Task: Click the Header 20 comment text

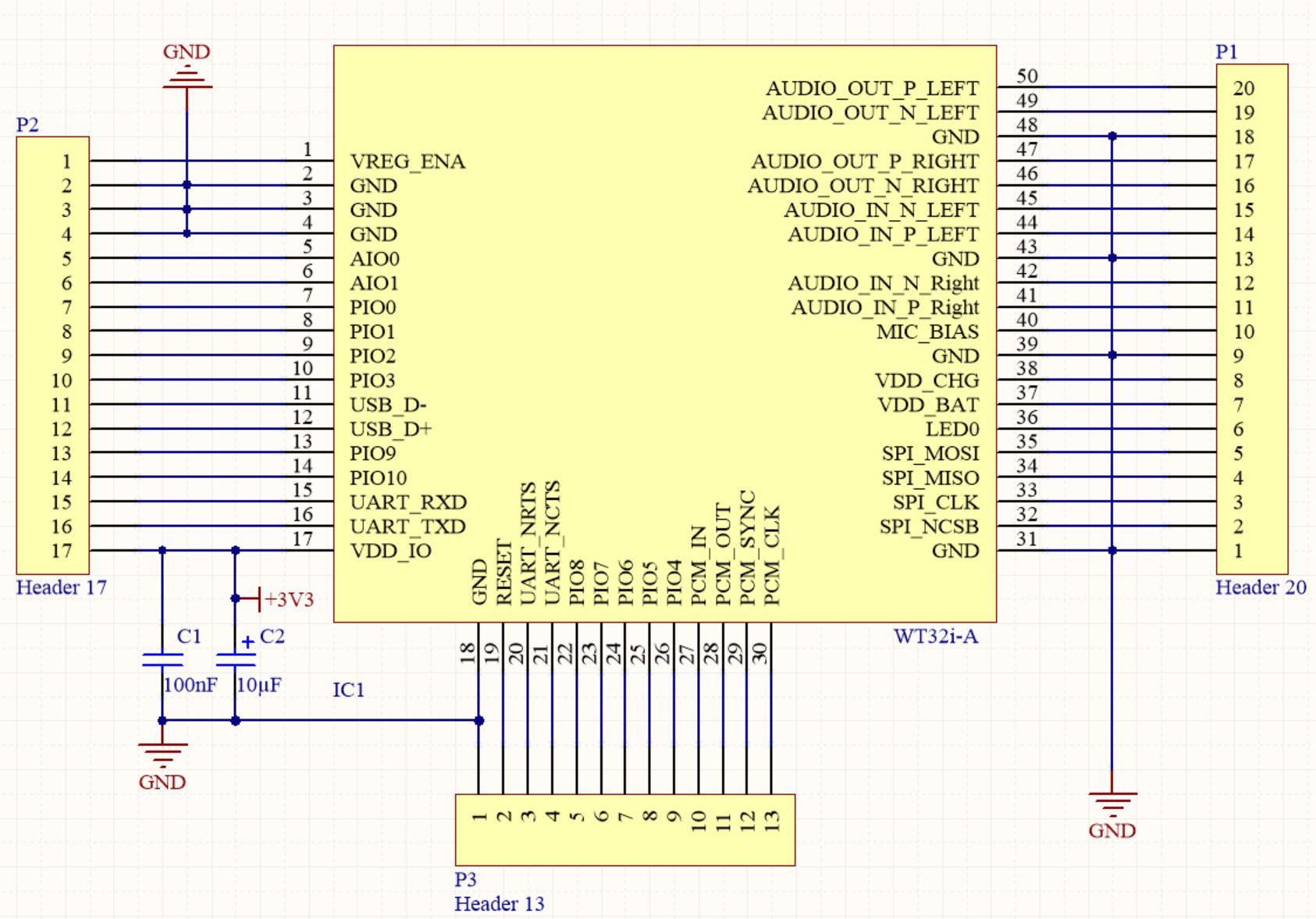Action: pyautogui.click(x=1261, y=587)
